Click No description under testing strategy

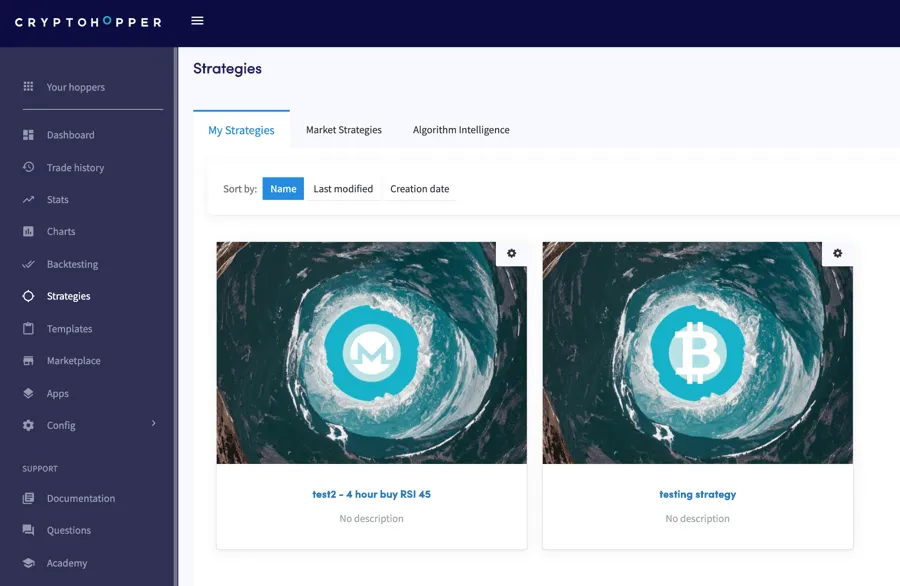pos(697,518)
